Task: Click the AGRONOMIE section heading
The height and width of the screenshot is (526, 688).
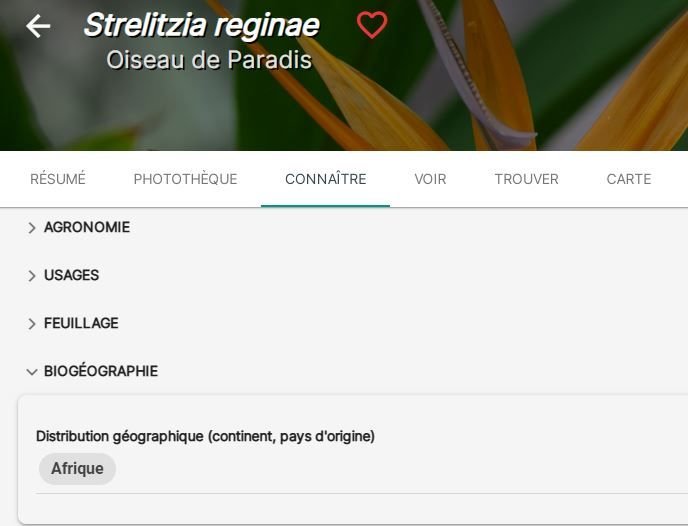Action: click(87, 227)
